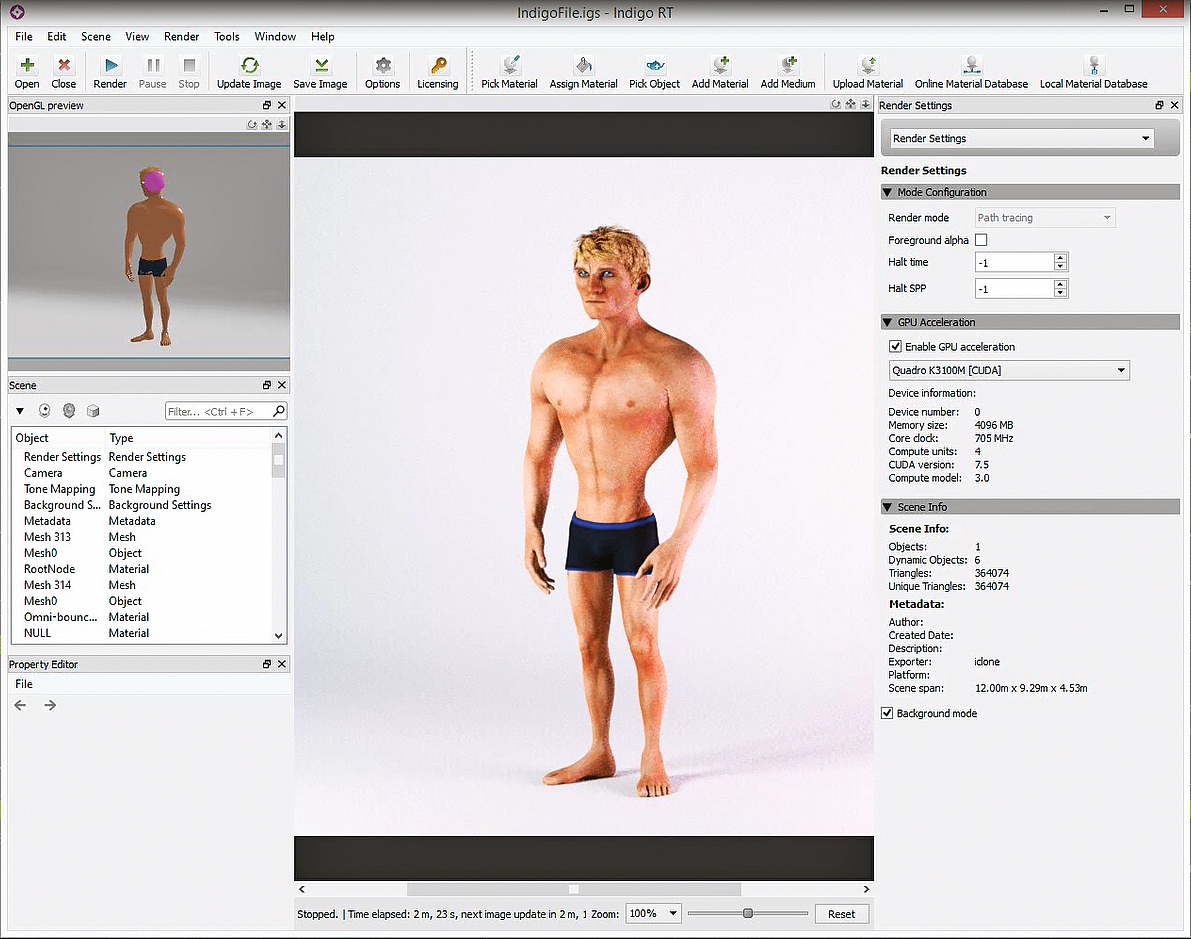The height and width of the screenshot is (939, 1191).
Task: Click the Update Image toolbar icon
Action: [x=249, y=72]
